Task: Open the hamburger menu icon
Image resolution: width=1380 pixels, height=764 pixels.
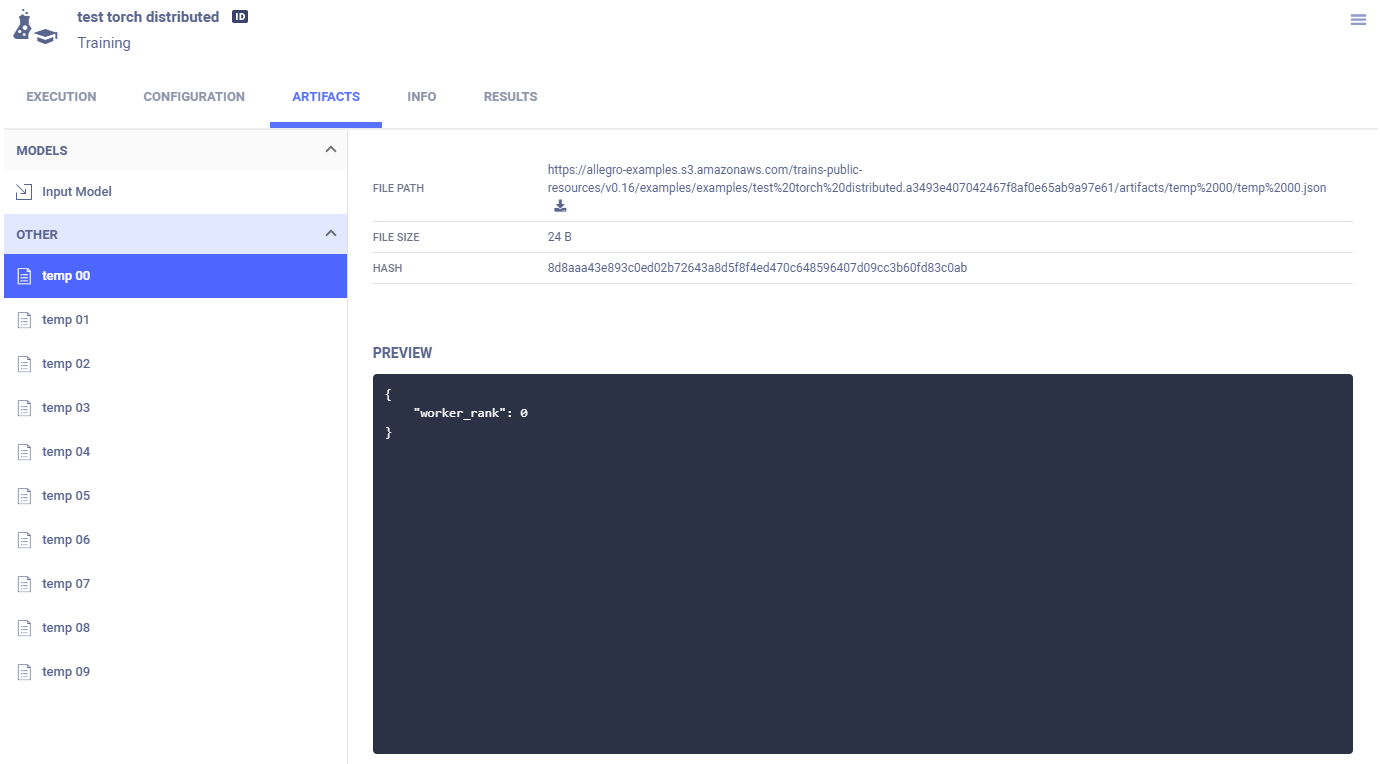Action: 1358,20
